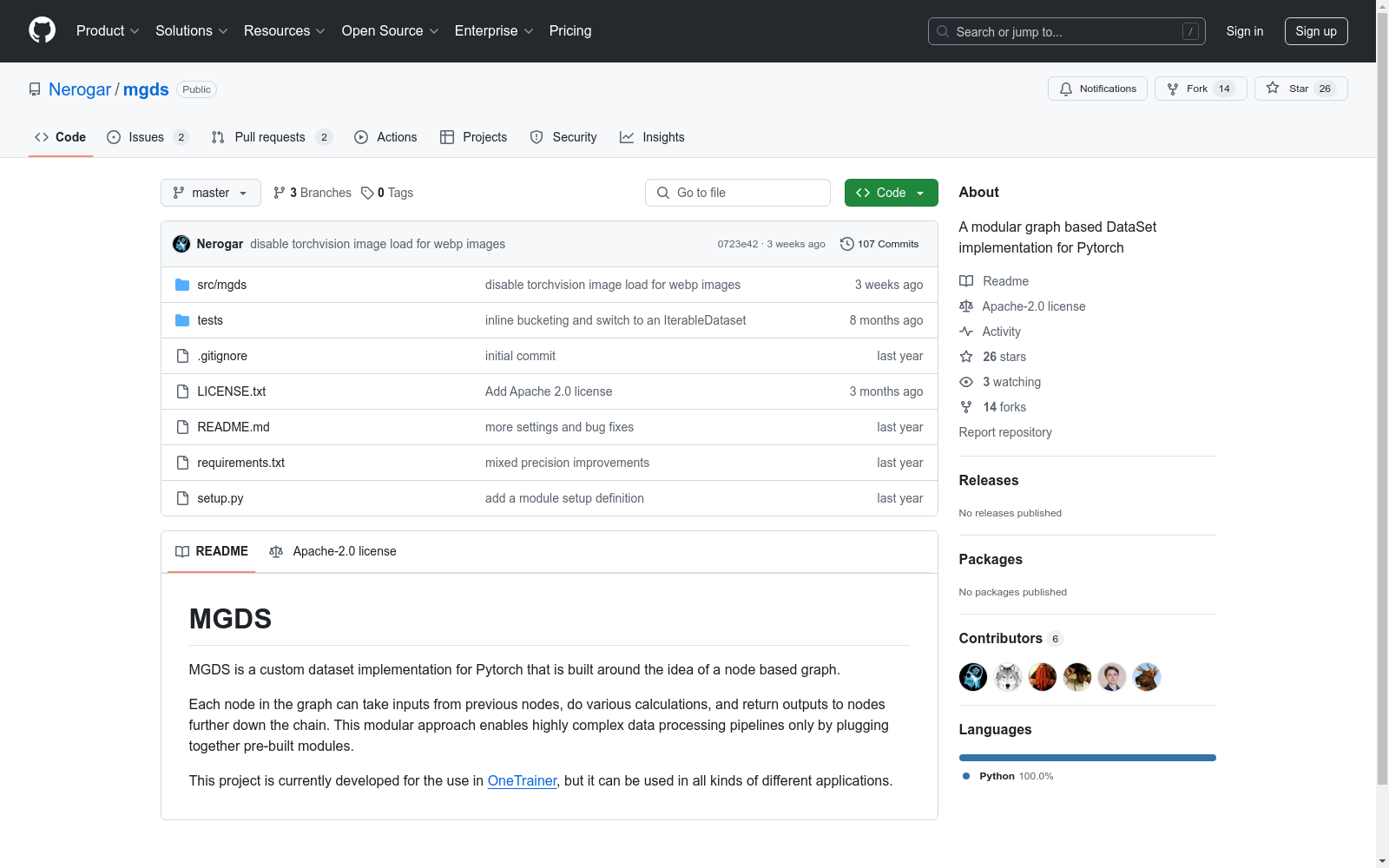Screen dimensions: 1389x868
Task: Expand the Product menu
Action: coord(108,31)
